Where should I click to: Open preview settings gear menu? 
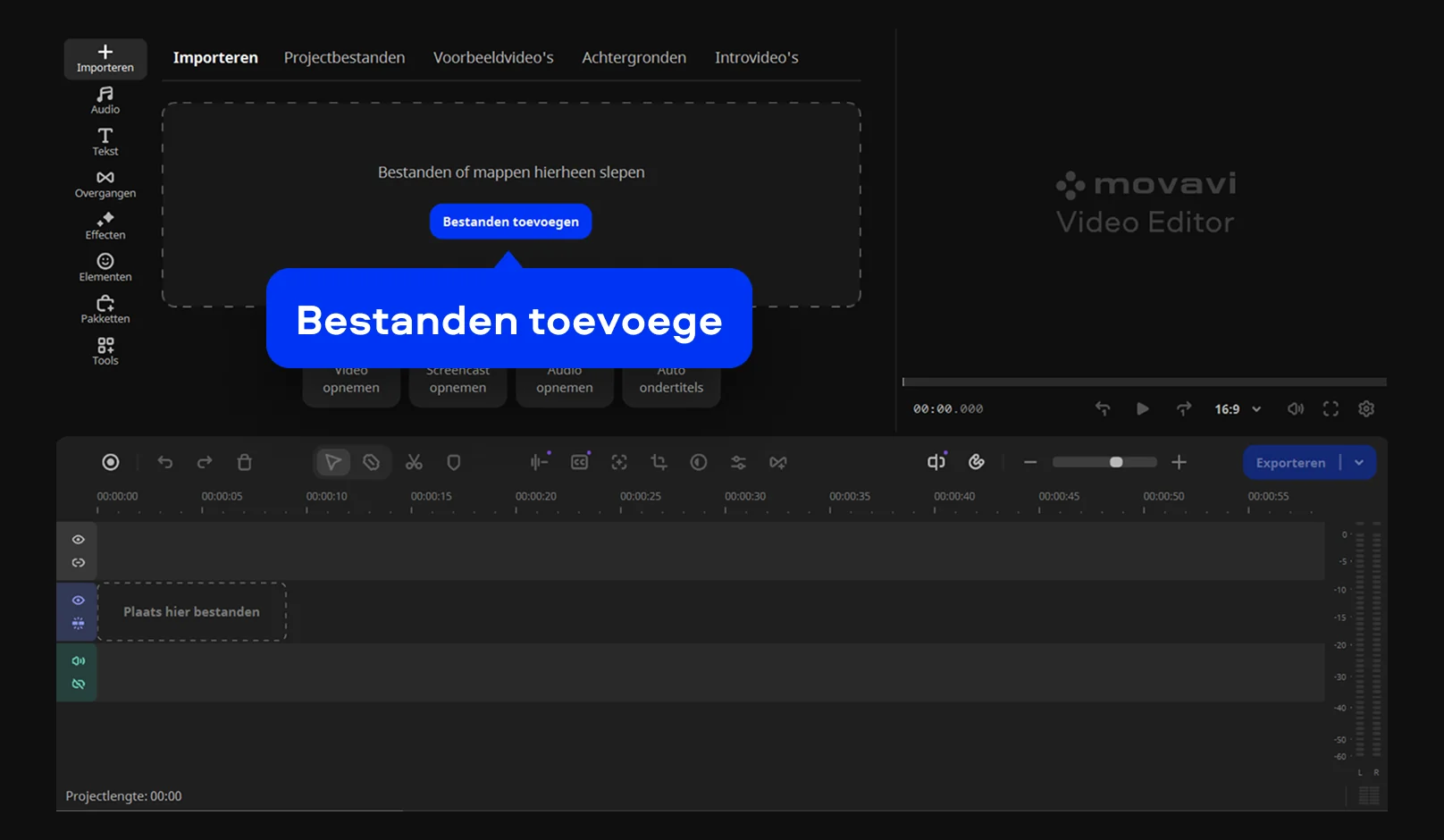point(1366,409)
